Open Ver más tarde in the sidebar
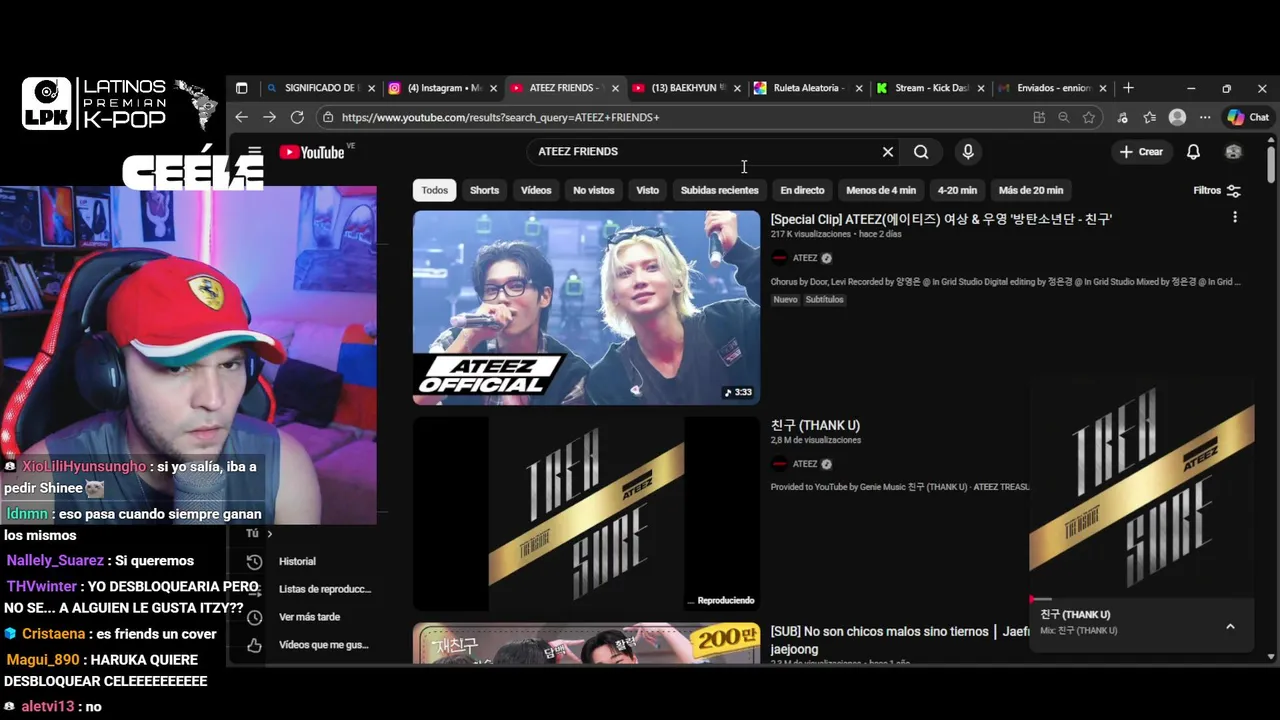The image size is (1280, 720). tap(309, 618)
